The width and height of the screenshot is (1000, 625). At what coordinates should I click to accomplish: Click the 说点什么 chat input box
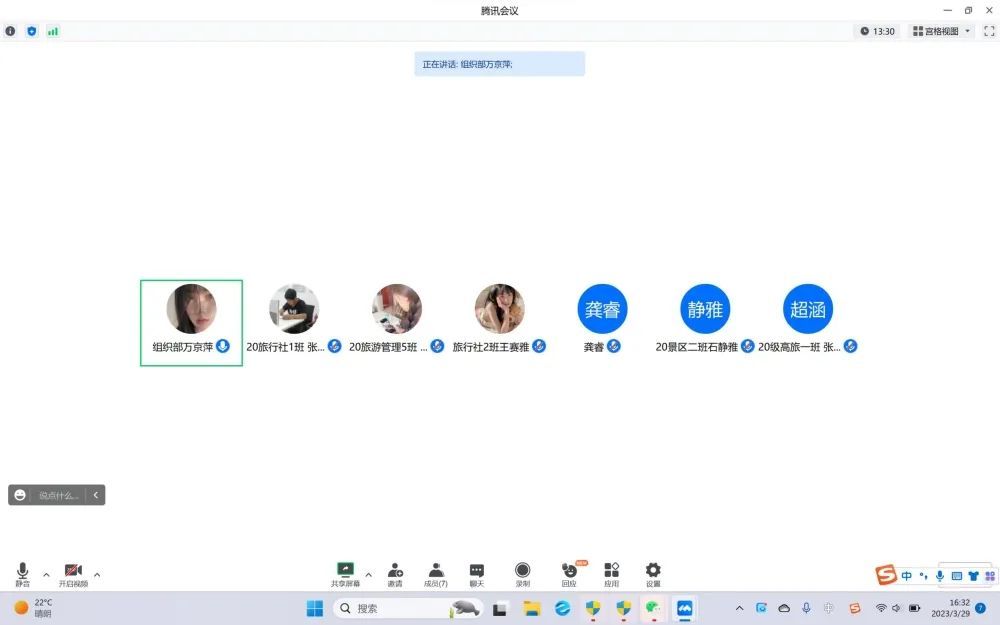[x=58, y=495]
